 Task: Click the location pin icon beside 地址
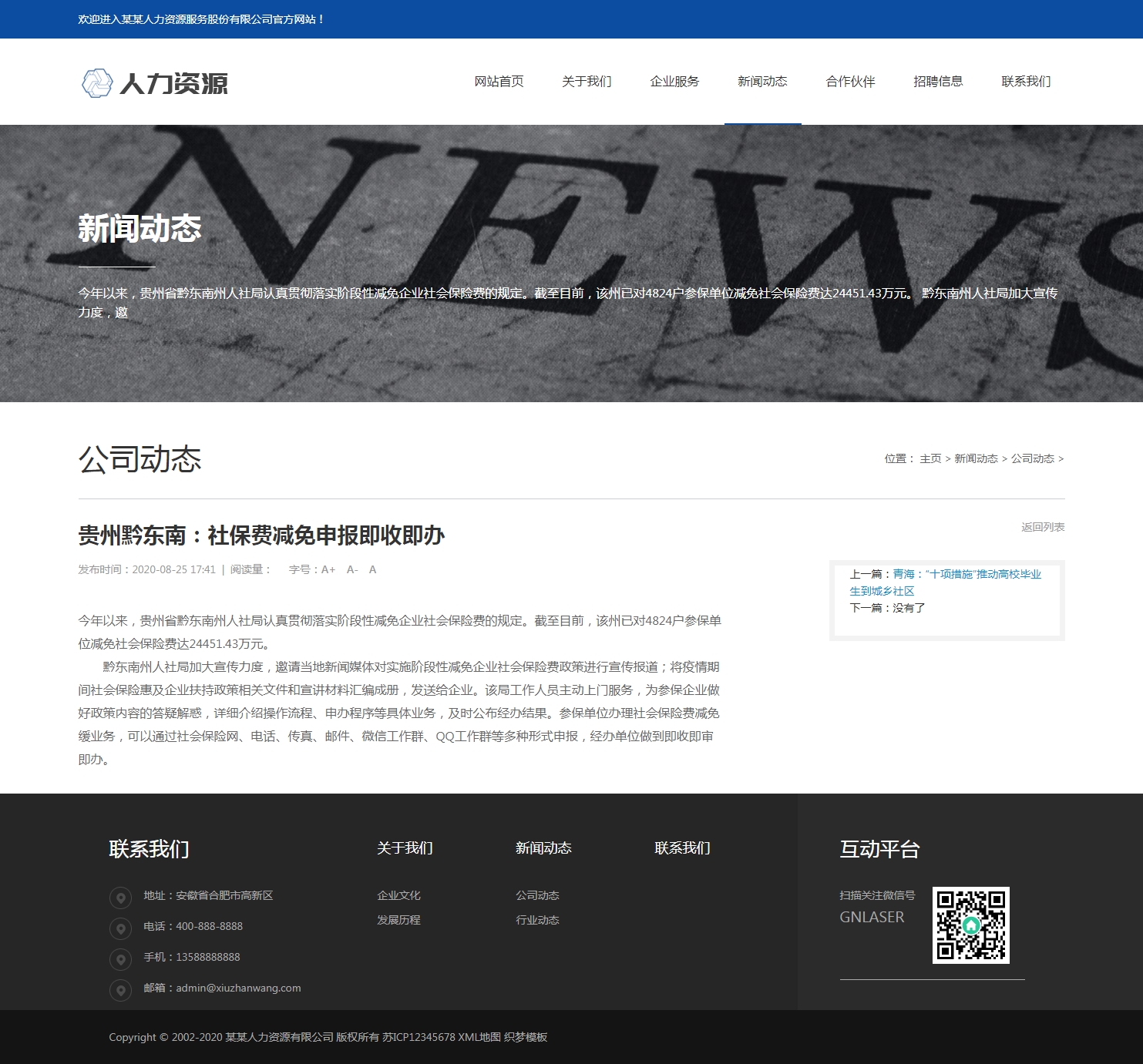pos(120,898)
